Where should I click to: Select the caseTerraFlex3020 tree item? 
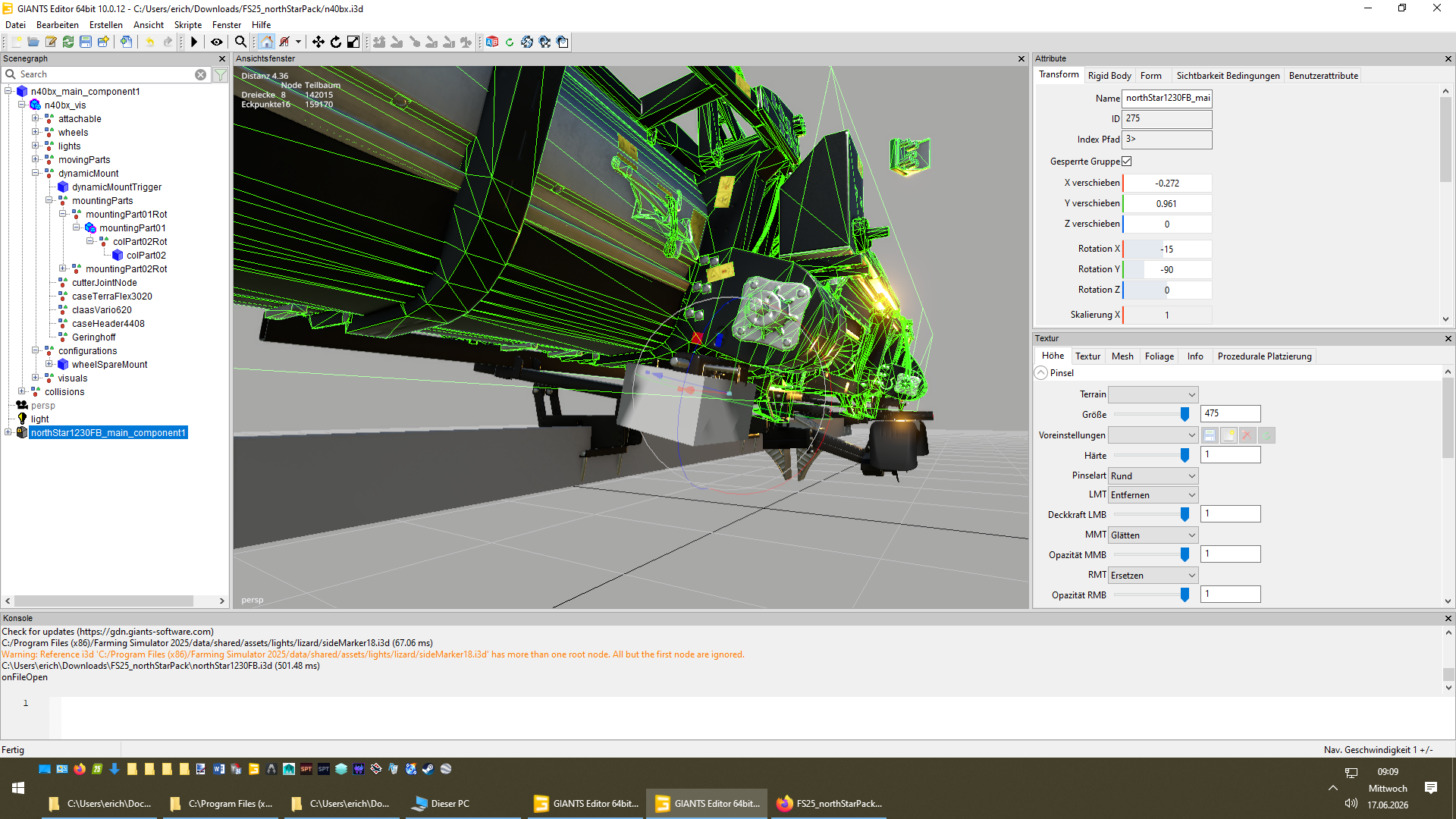[111, 297]
